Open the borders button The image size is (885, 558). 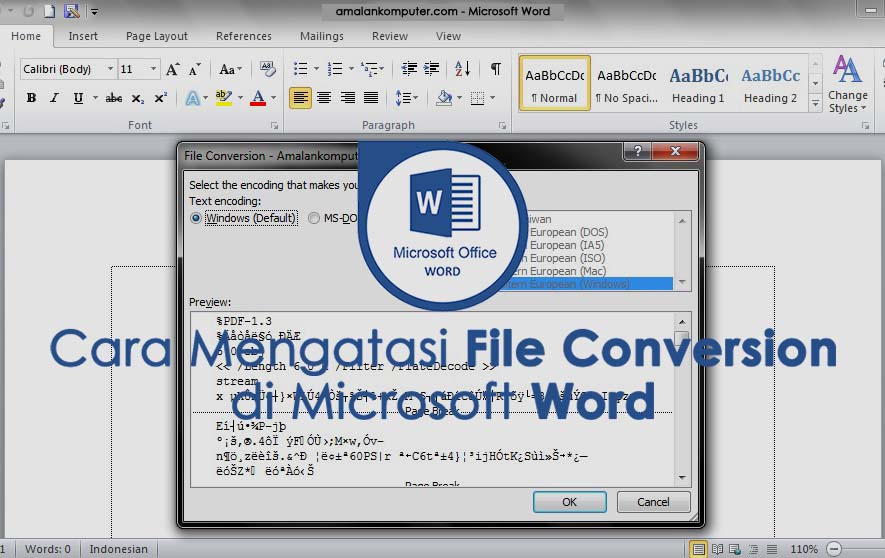point(477,98)
